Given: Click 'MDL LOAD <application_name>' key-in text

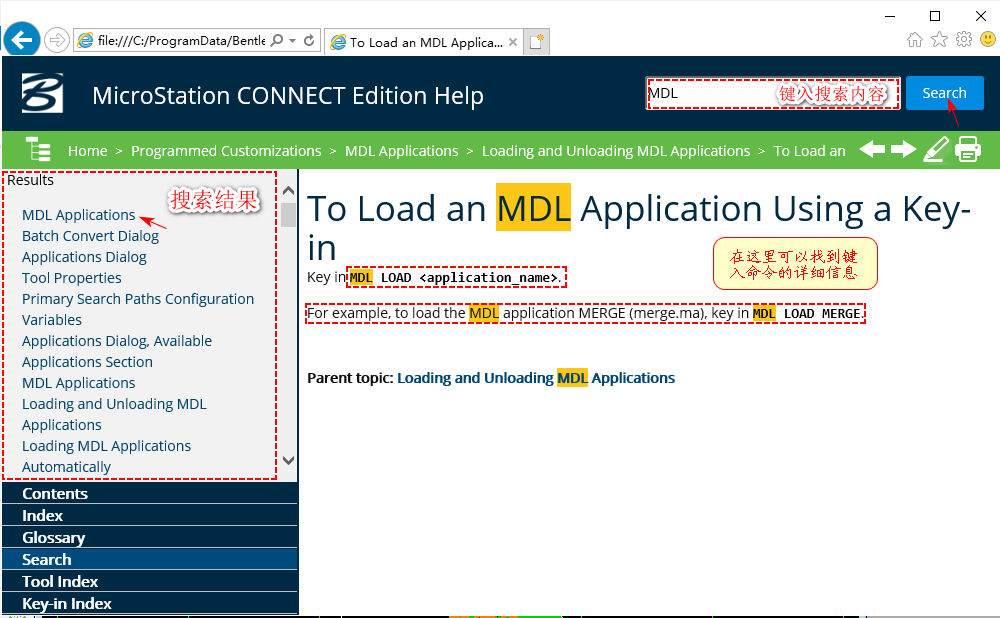Looking at the screenshot, I should (x=454, y=277).
